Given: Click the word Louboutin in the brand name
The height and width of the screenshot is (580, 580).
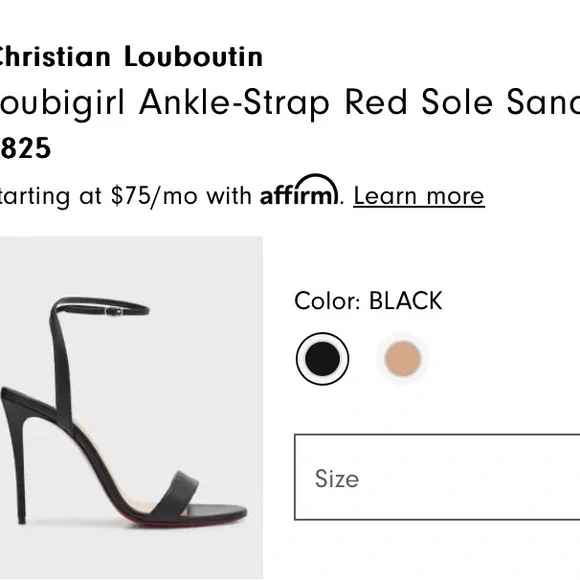Looking at the screenshot, I should [x=193, y=57].
